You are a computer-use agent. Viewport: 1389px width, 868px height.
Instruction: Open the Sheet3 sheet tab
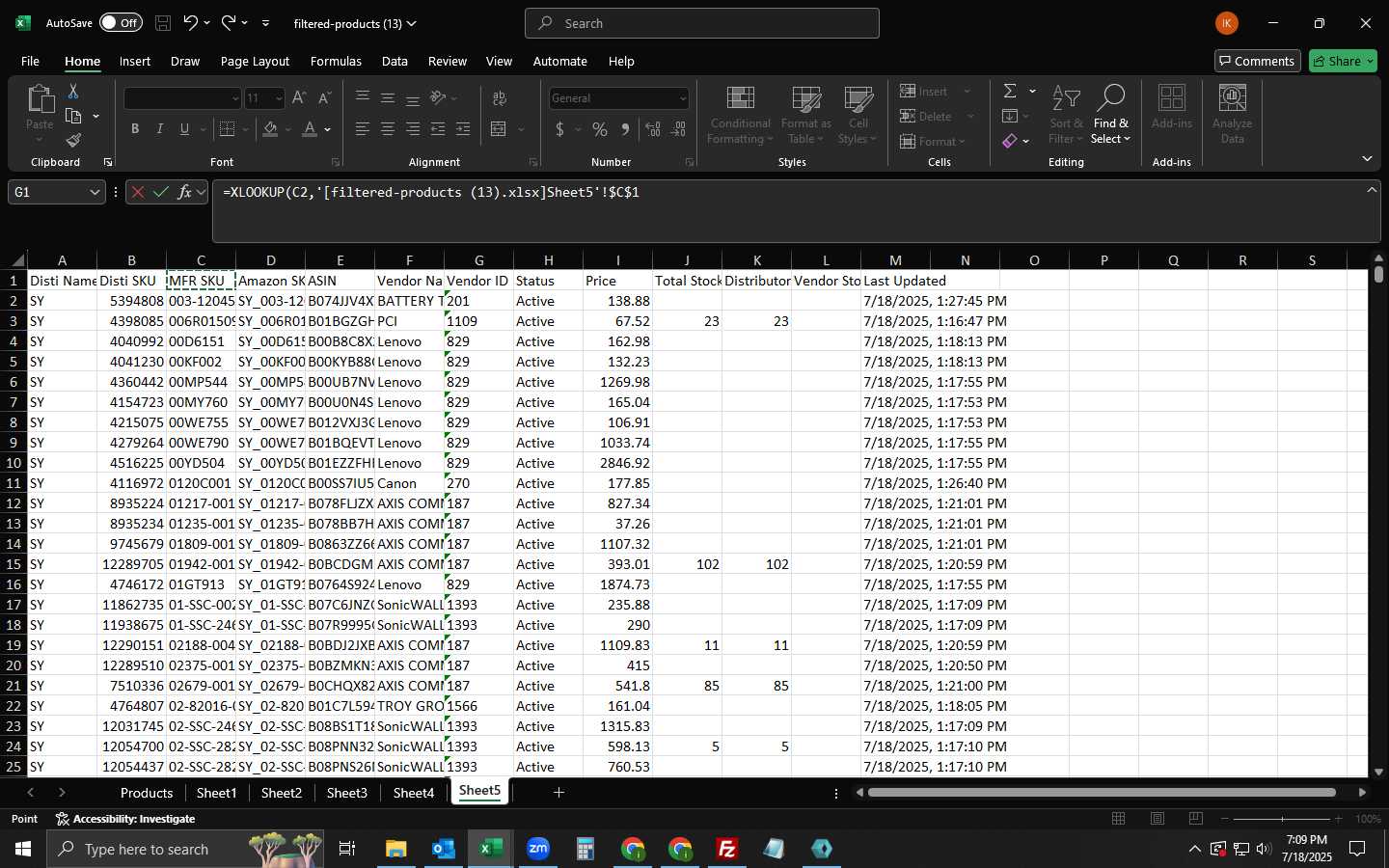point(347,793)
